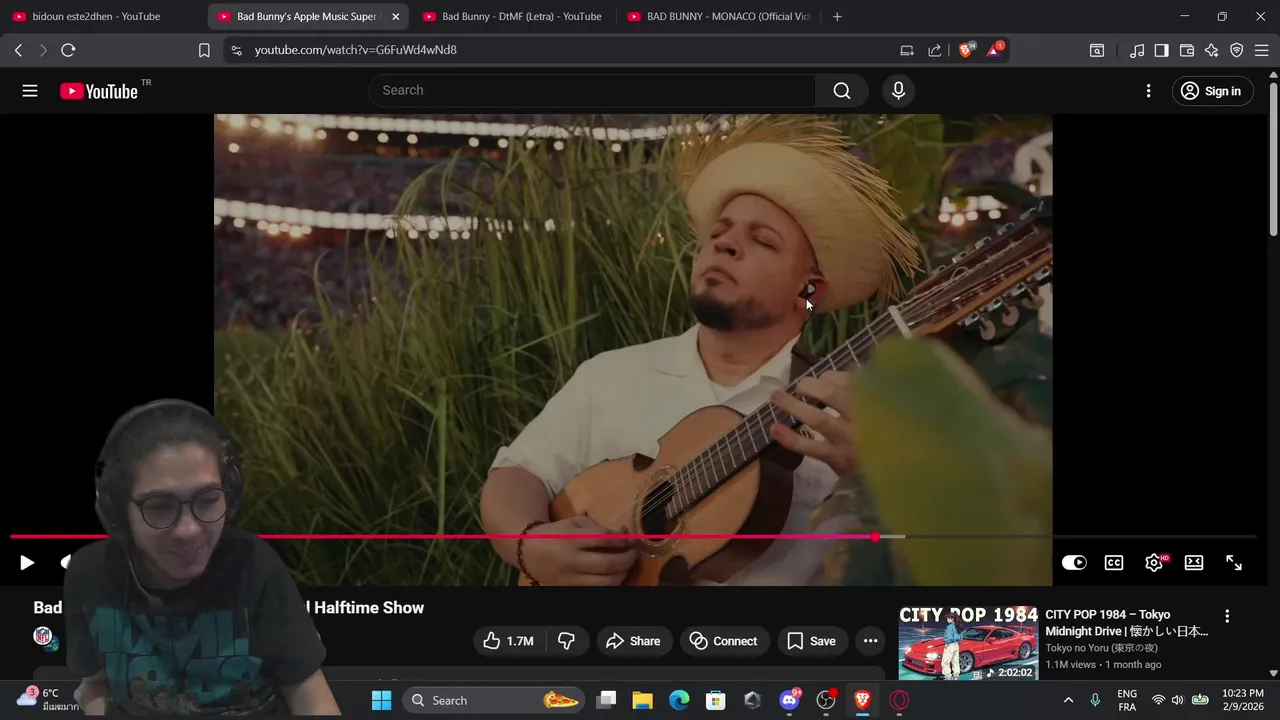Toggle the autoplay switch in player
Screen dimensions: 1280x720
tap(1074, 563)
